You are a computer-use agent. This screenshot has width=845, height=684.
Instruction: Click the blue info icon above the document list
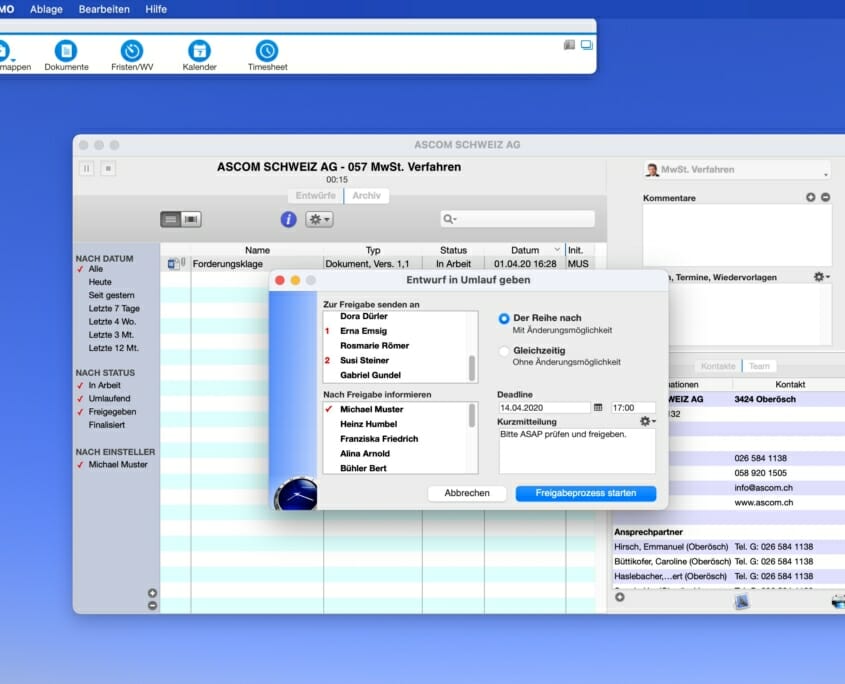pos(288,219)
